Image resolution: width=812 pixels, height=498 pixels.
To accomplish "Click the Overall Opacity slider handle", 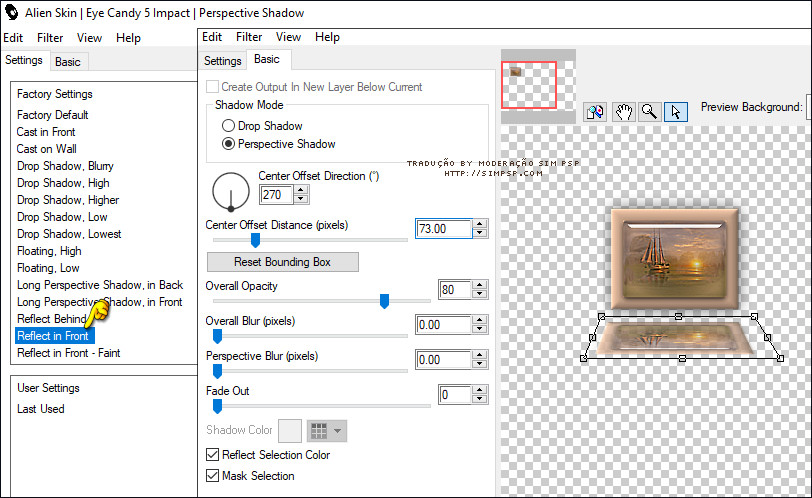I will point(384,301).
